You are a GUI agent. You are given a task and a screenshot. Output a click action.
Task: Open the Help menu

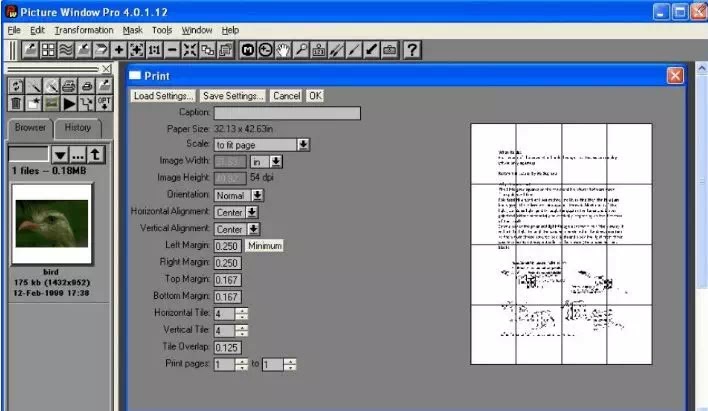click(x=230, y=30)
